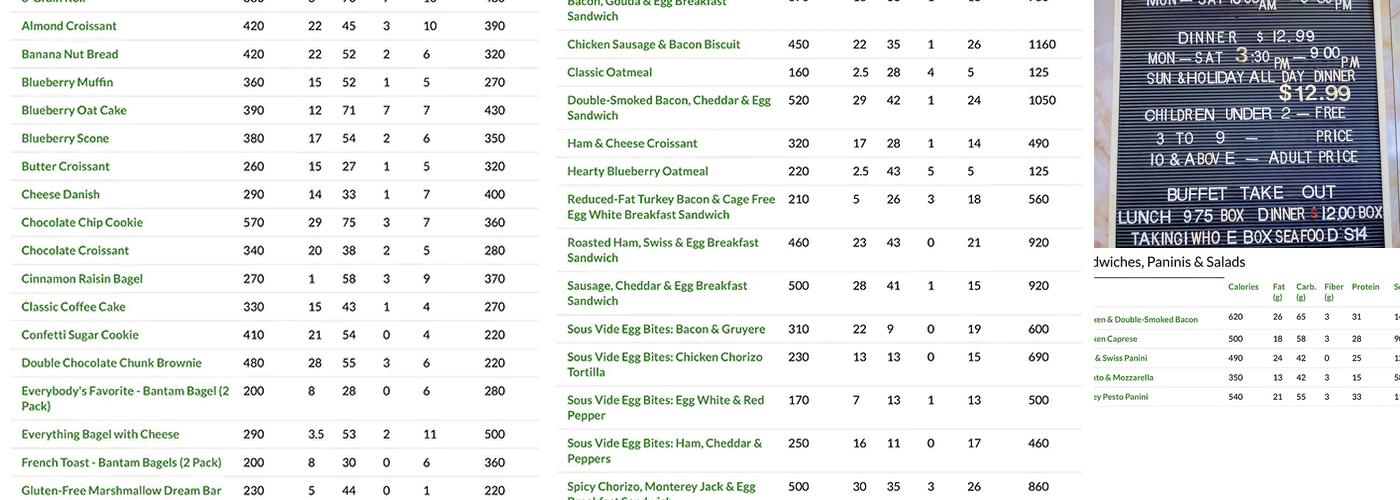Click the Sandwiches, Paninis & Salads heading
This screenshot has height=500, width=1400.
[1170, 262]
